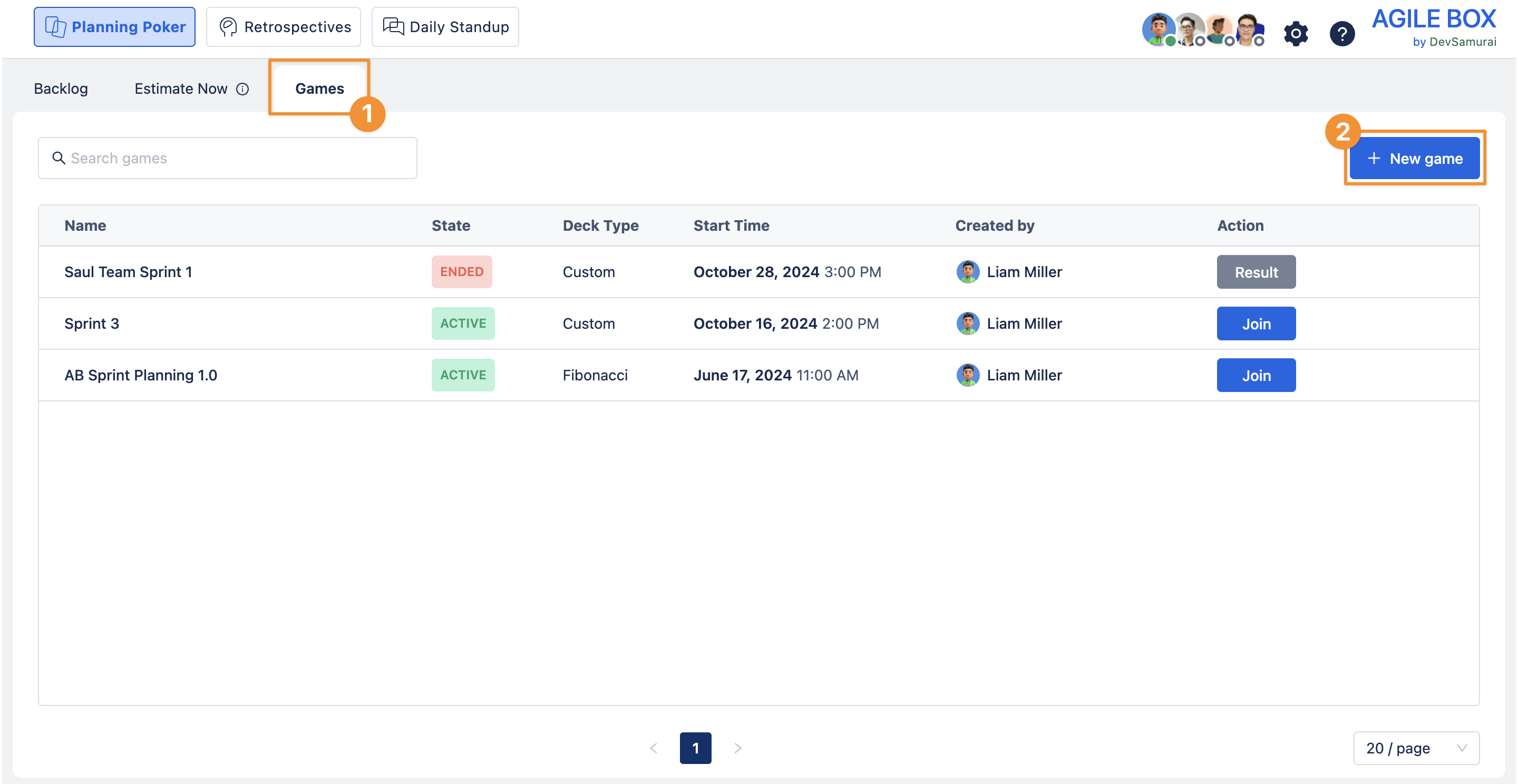1518x784 pixels.
Task: Expand the 20 / page dropdown
Action: [1415, 748]
